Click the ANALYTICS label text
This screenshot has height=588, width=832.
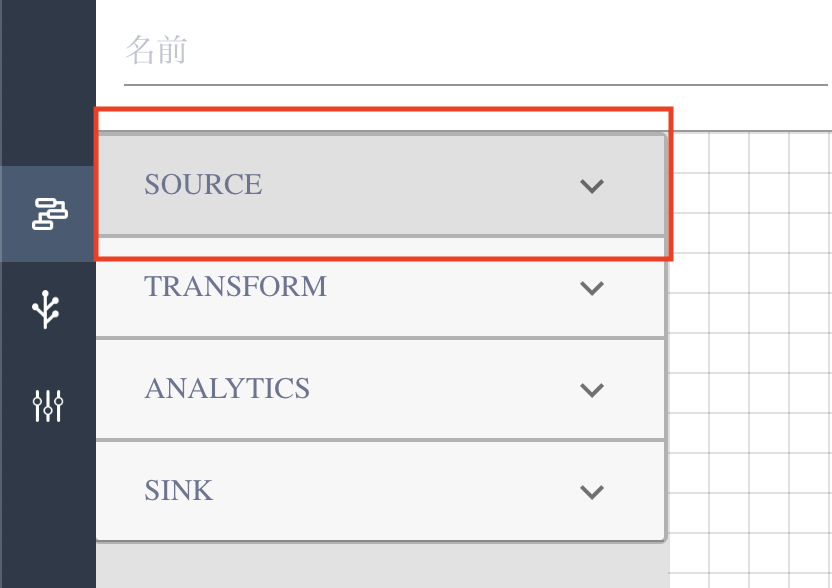tap(227, 389)
